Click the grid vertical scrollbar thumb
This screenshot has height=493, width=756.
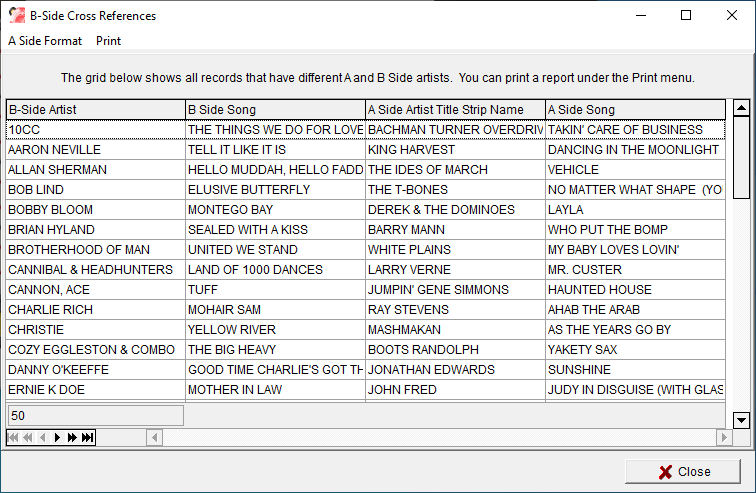741,157
